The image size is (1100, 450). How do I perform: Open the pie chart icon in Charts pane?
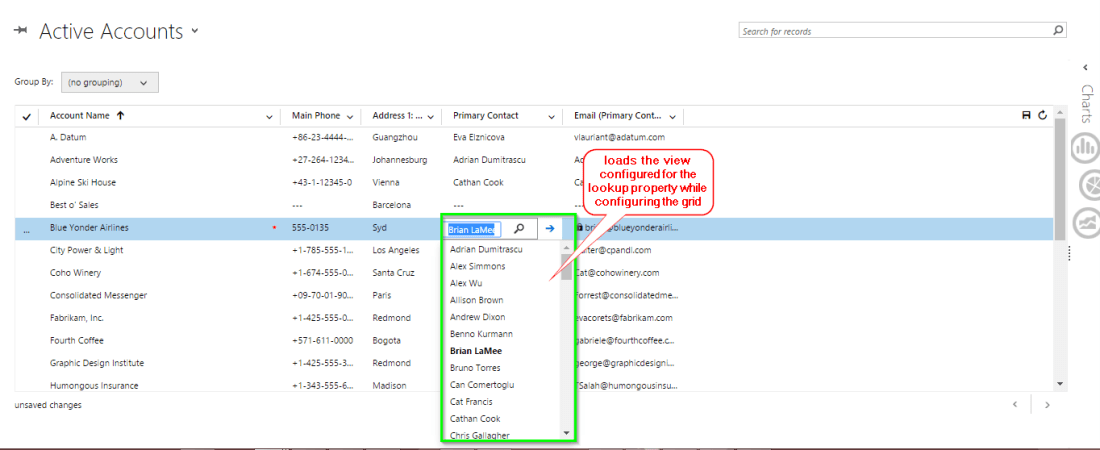tap(1085, 186)
